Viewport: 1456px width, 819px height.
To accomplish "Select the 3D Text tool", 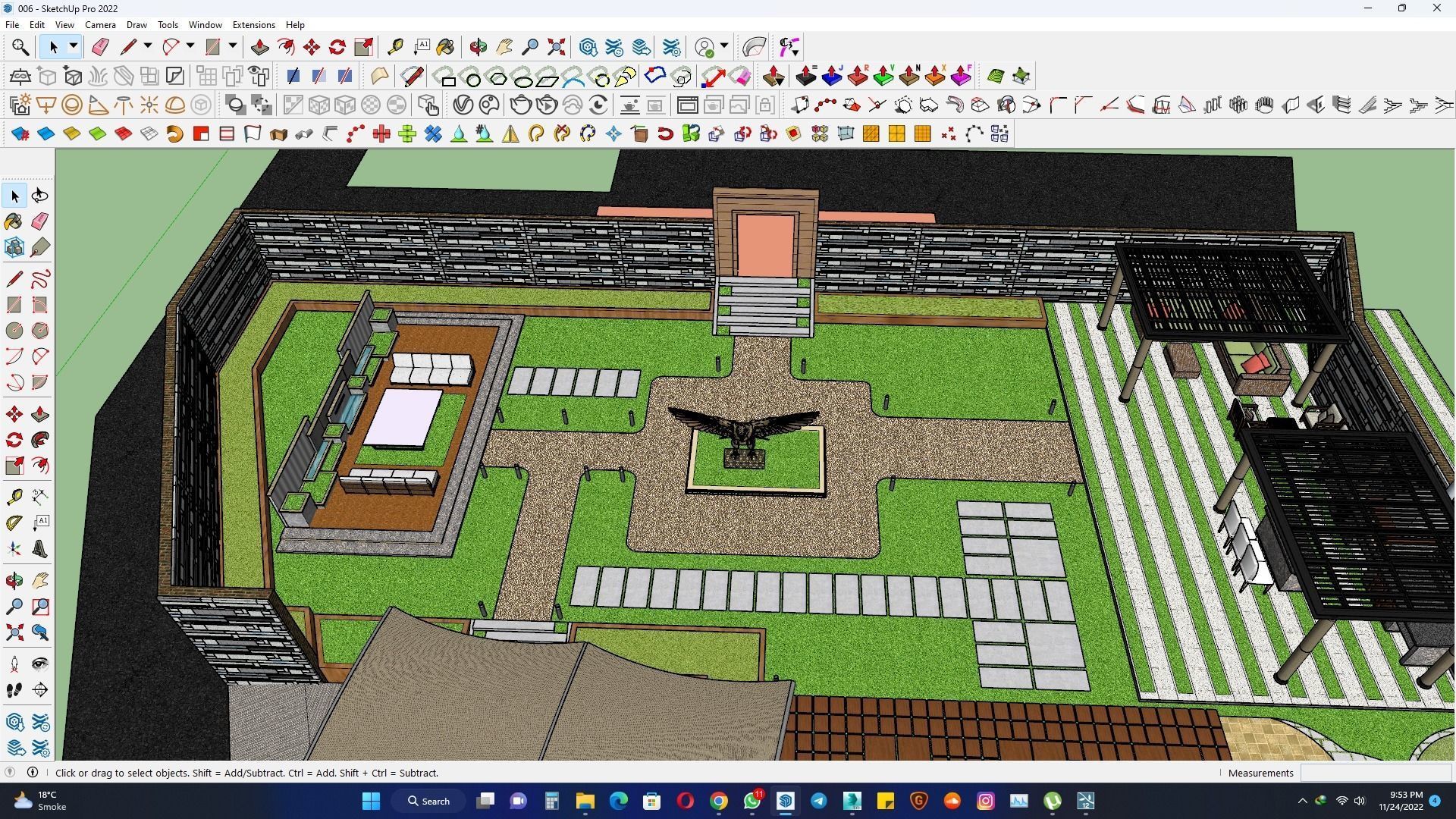I will pyautogui.click(x=40, y=549).
